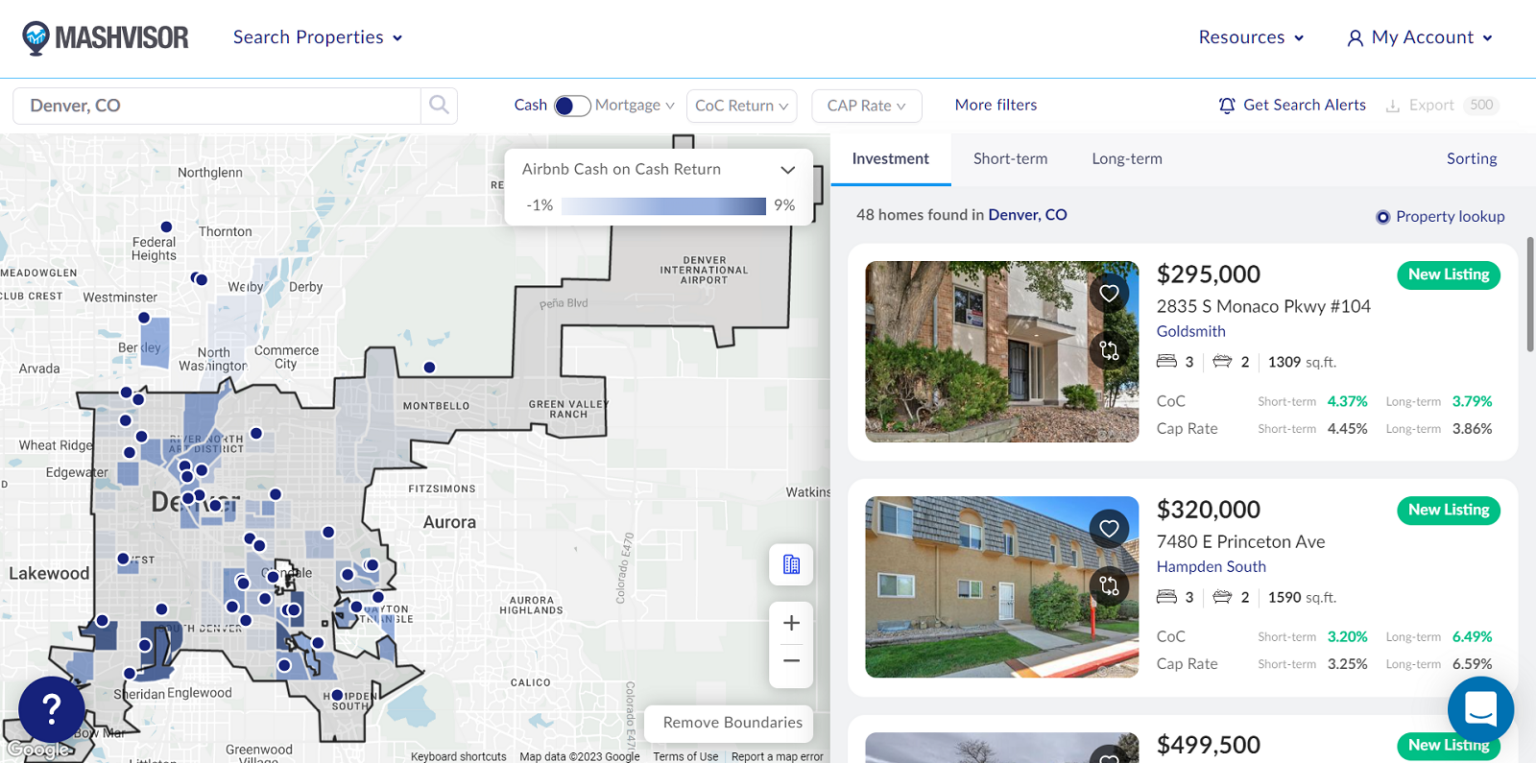Viewport: 1536px width, 763px height.
Task: Collapse the Airbnb Cash on Cash Return legend
Action: point(787,169)
